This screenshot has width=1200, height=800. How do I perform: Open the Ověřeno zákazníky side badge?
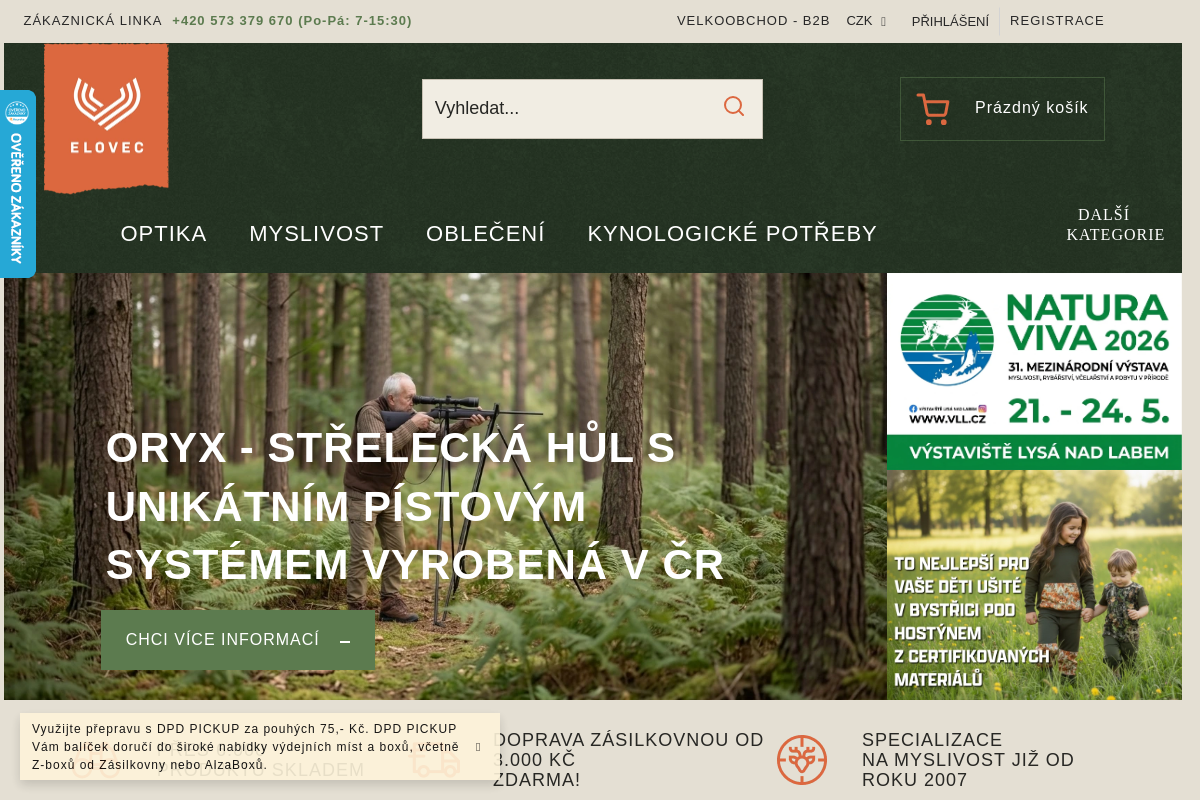coord(17,184)
